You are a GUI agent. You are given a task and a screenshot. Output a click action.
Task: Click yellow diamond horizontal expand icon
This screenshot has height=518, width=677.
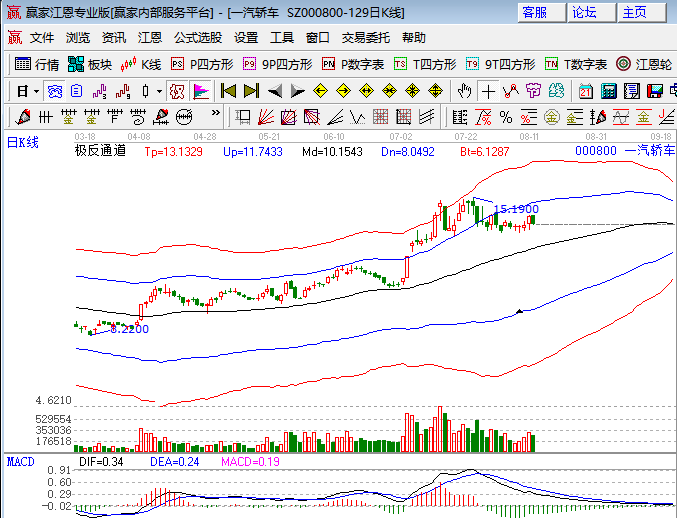point(366,92)
